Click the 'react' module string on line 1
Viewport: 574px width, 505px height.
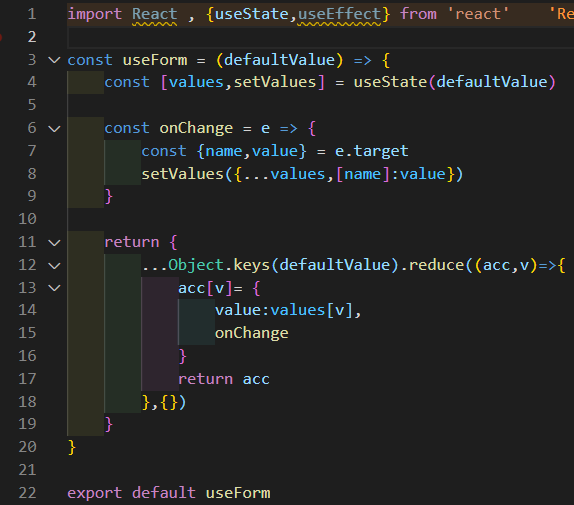click(x=478, y=14)
